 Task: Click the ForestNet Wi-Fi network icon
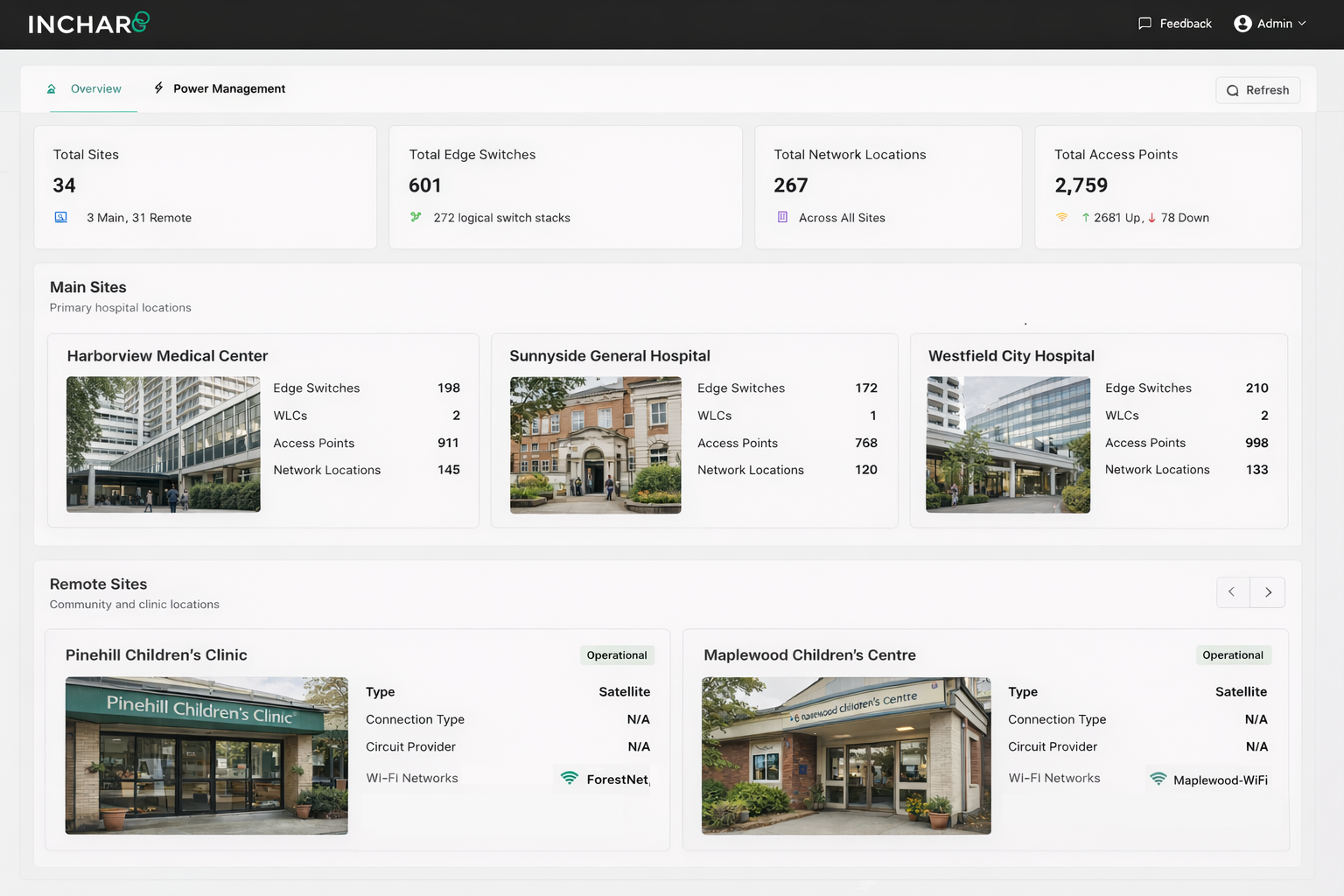point(569,779)
